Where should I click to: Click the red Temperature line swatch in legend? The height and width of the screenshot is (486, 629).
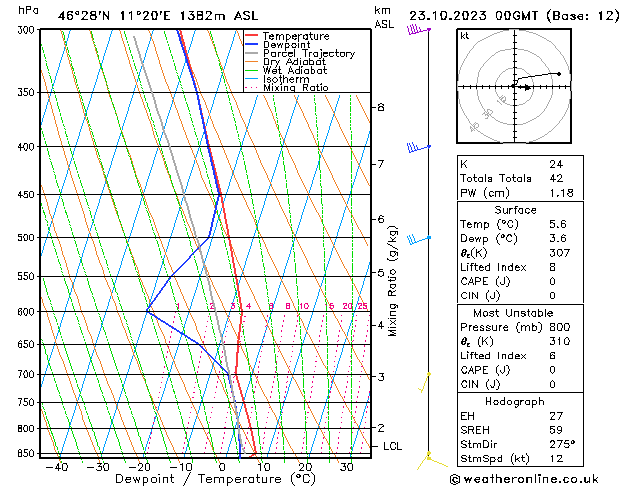(252, 36)
